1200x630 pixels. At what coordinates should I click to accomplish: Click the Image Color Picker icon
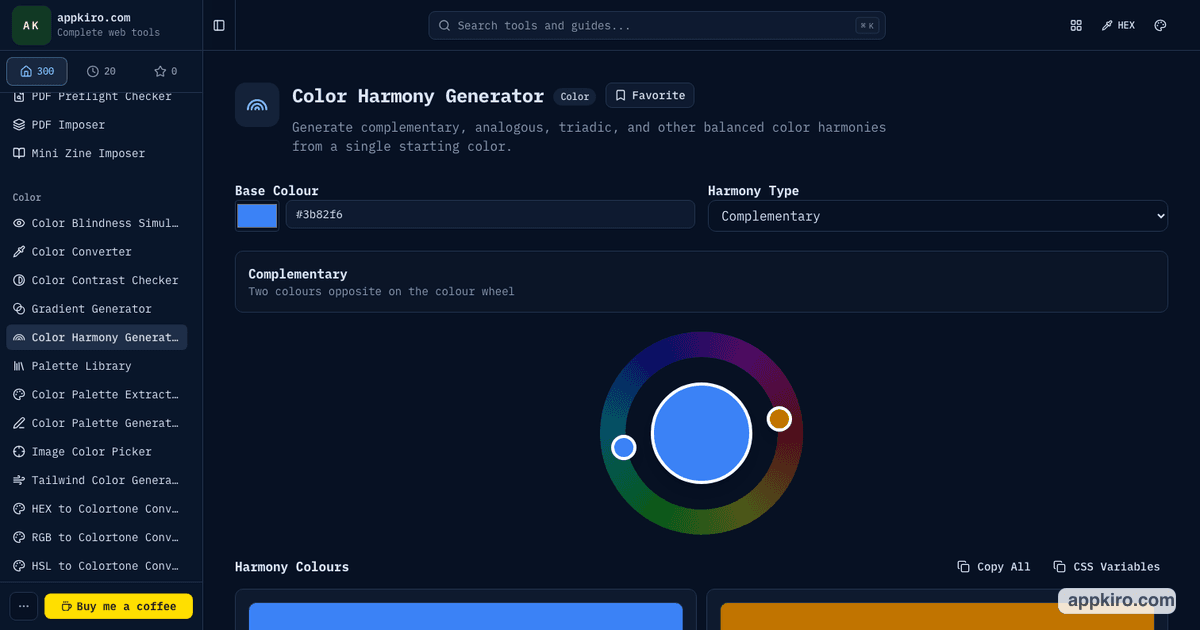click(19, 451)
